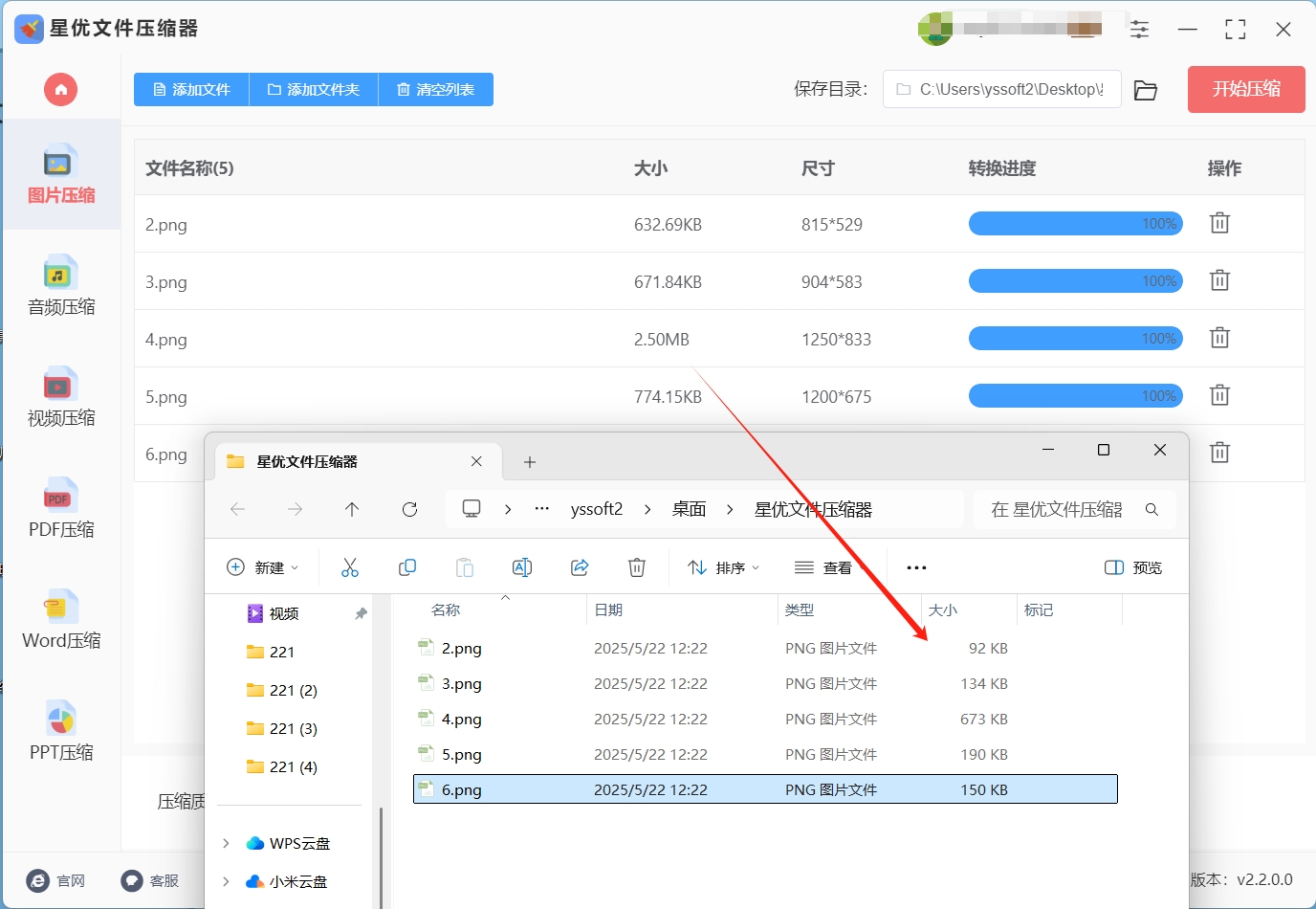1316x909 pixels.
Task: Open PDF压缩 in the sidebar
Action: pyautogui.click(x=61, y=508)
